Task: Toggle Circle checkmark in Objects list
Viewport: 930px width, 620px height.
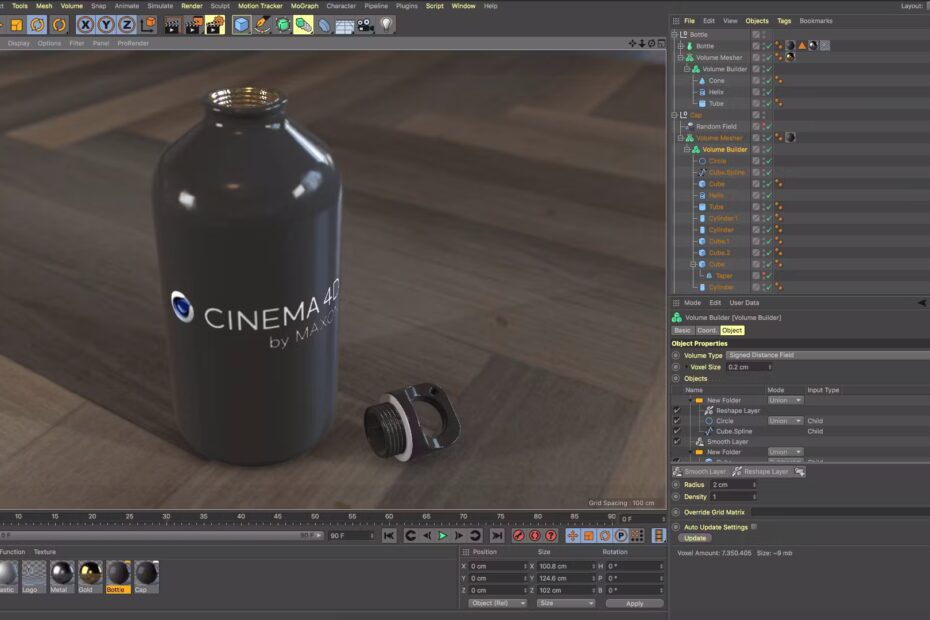Action: coord(677,421)
